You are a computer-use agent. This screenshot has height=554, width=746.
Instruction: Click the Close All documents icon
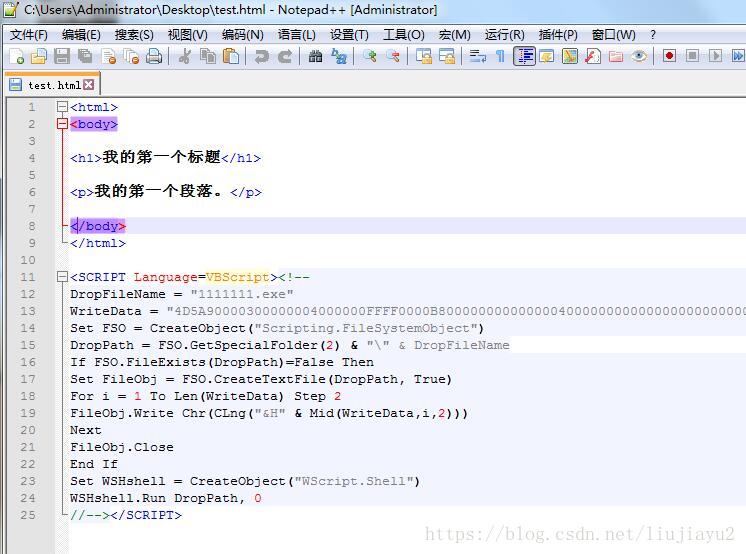(131, 56)
